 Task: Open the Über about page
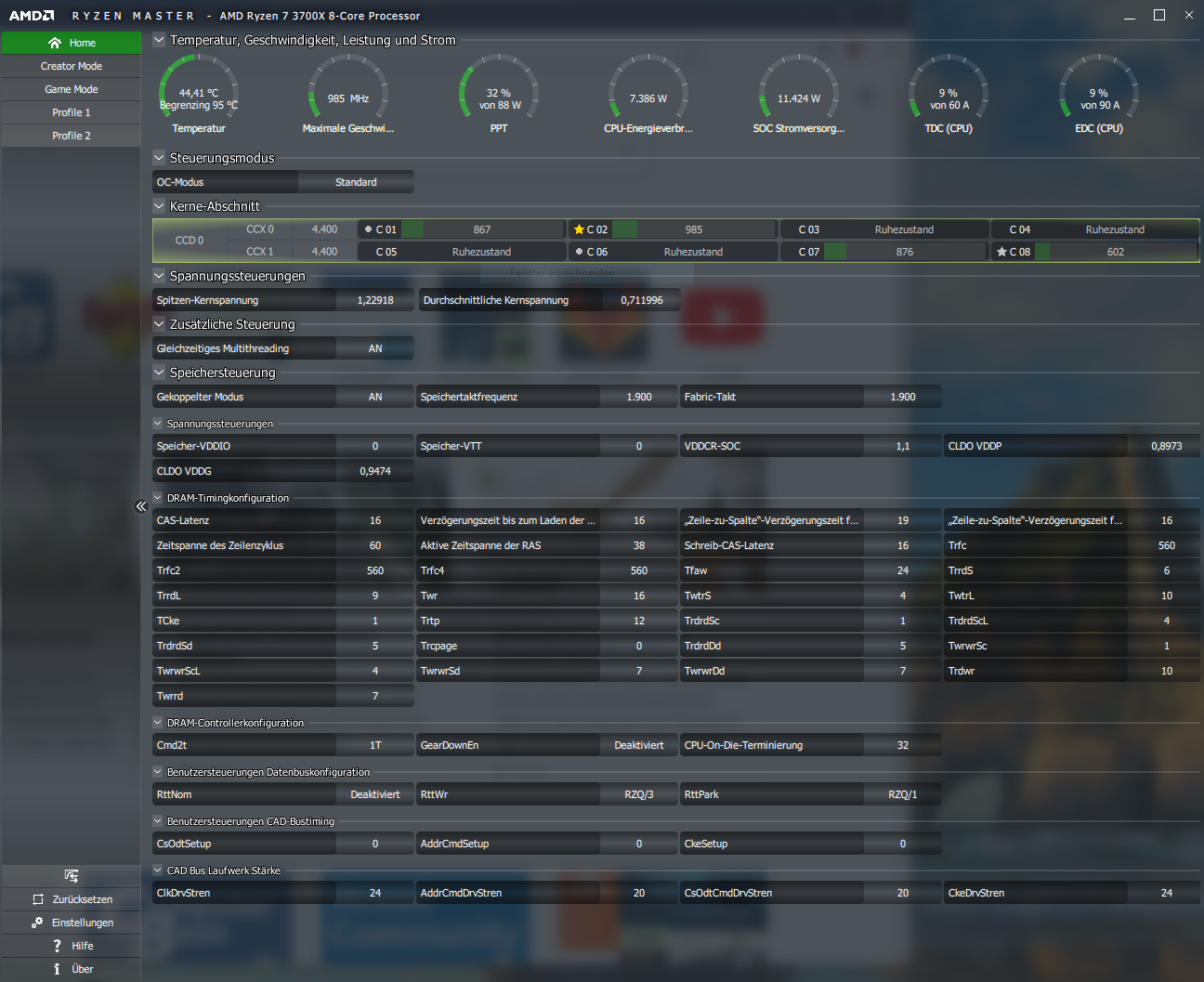(72, 969)
